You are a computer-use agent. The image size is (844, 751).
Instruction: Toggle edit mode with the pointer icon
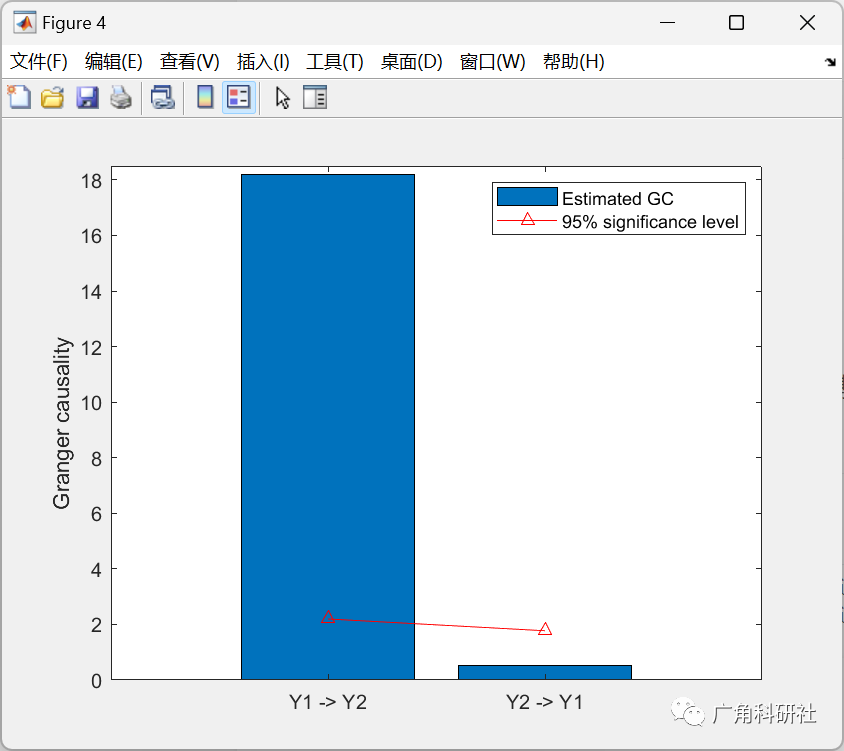tap(281, 97)
